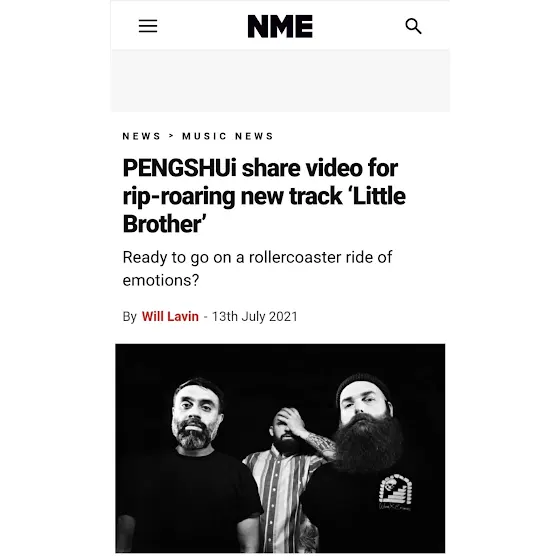Open the band photo thumbnail
Image resolution: width=560 pixels, height=560 pixels.
280,448
